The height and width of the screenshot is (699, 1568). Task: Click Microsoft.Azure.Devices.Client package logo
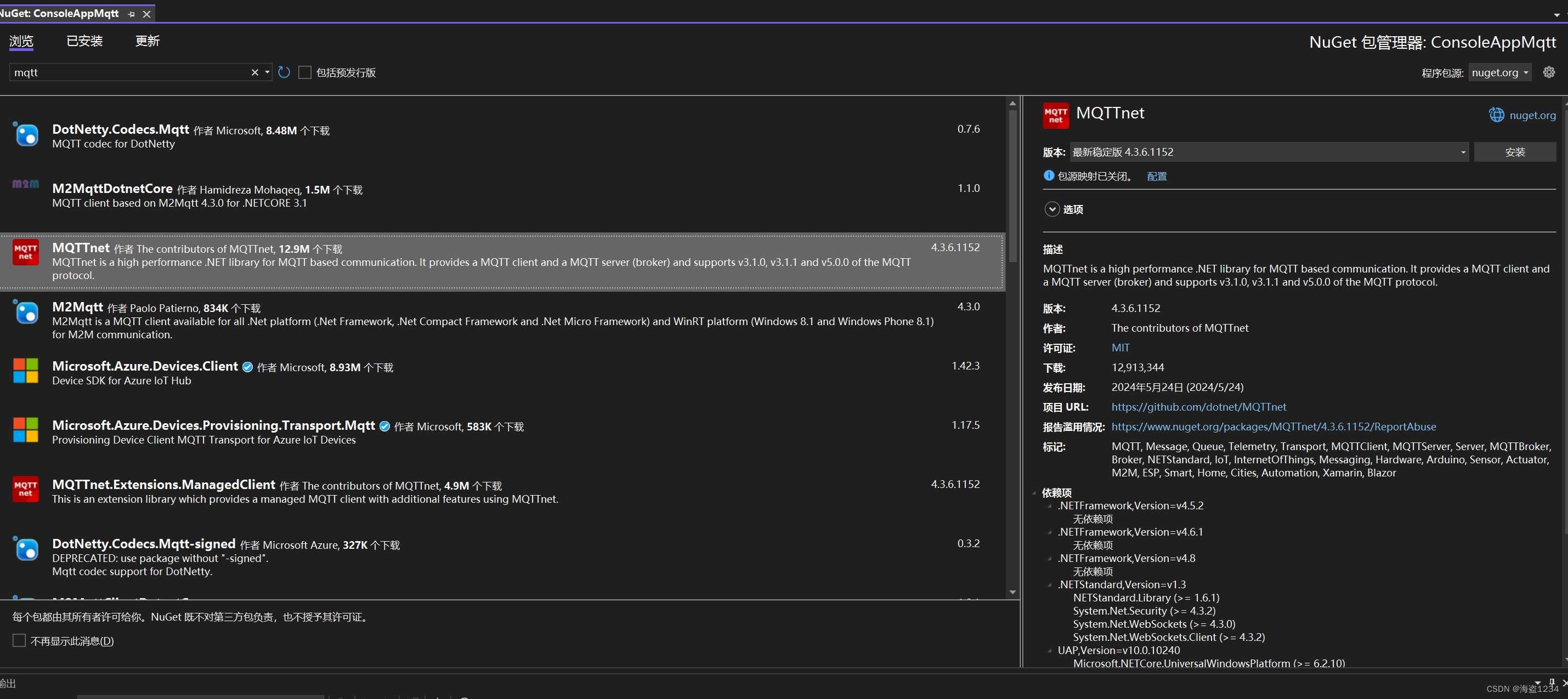pyautogui.click(x=26, y=371)
